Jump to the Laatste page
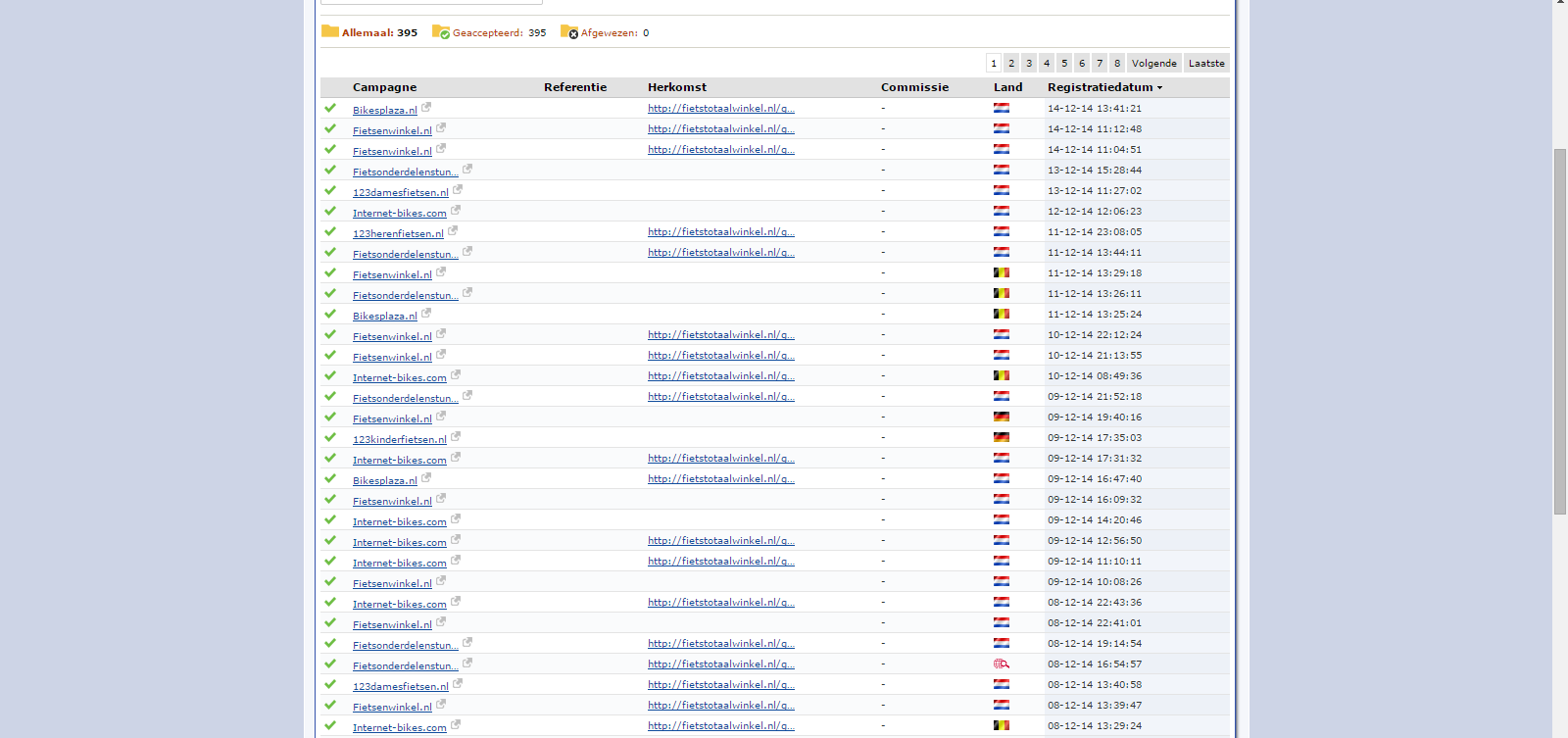This screenshot has height=738, width=1568. pyautogui.click(x=1206, y=63)
